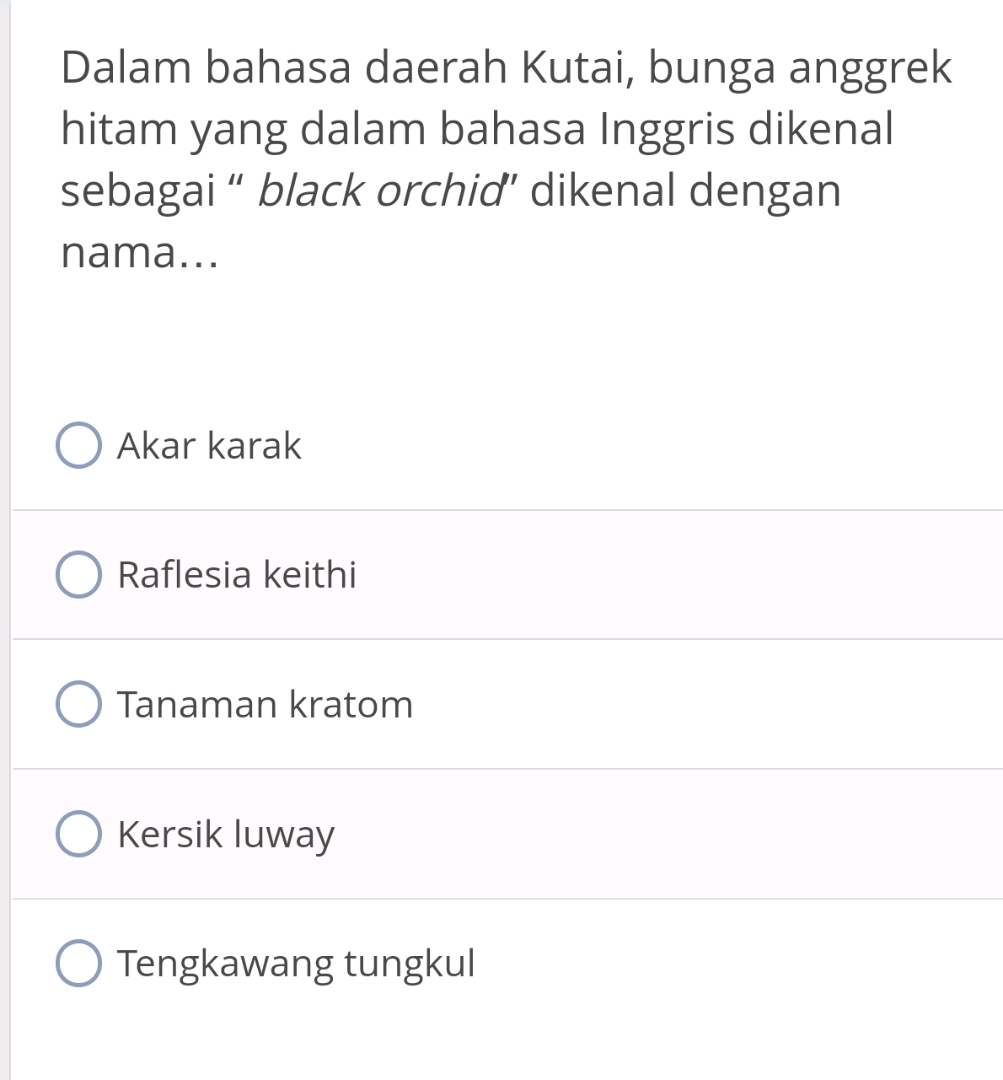
Task: Select the "Akar karak" radio button
Action: (79, 445)
